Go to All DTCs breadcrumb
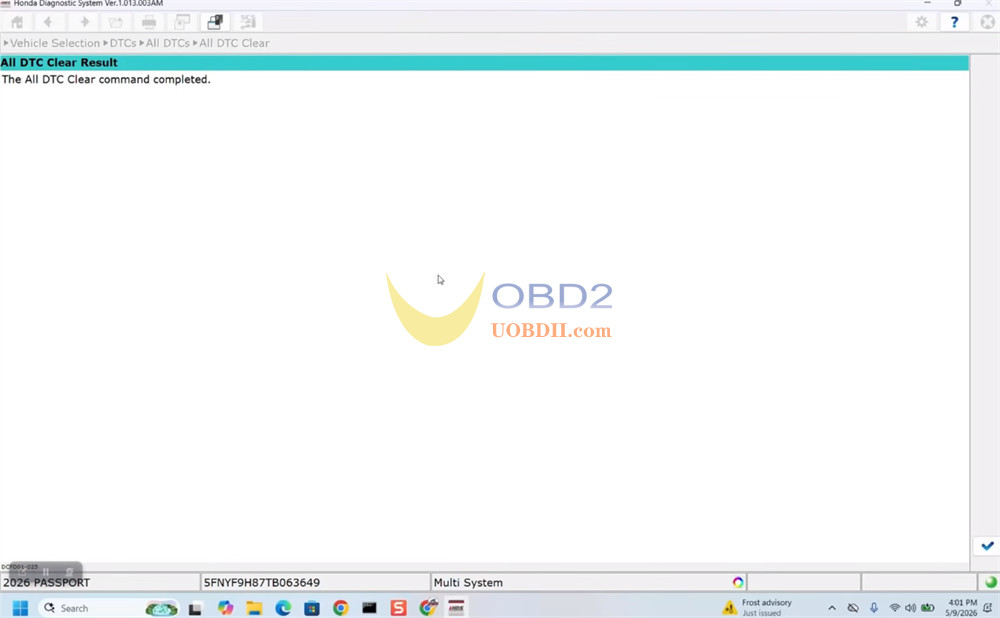1000x618 pixels. point(168,43)
